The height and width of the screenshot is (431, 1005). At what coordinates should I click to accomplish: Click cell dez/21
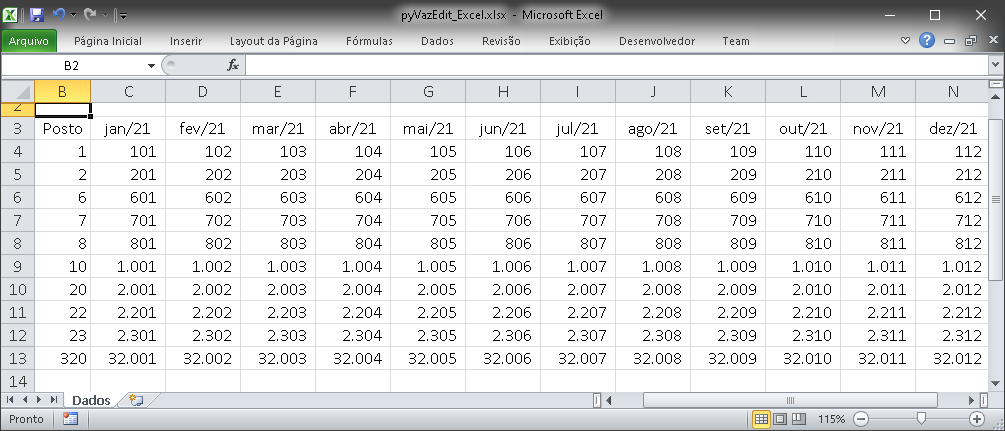(952, 128)
